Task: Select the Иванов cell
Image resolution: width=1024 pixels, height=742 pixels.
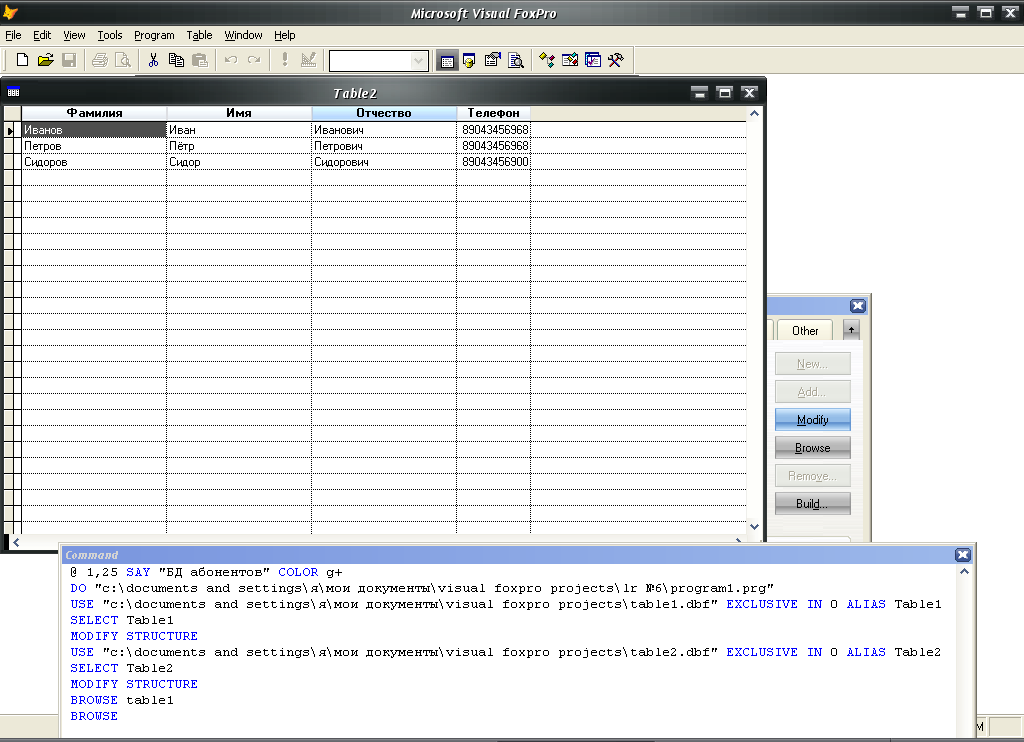Action: (x=94, y=130)
